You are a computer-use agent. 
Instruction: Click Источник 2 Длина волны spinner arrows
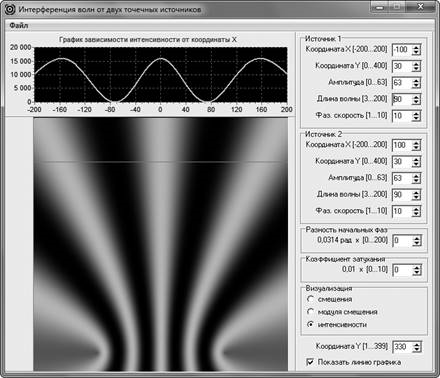click(416, 195)
